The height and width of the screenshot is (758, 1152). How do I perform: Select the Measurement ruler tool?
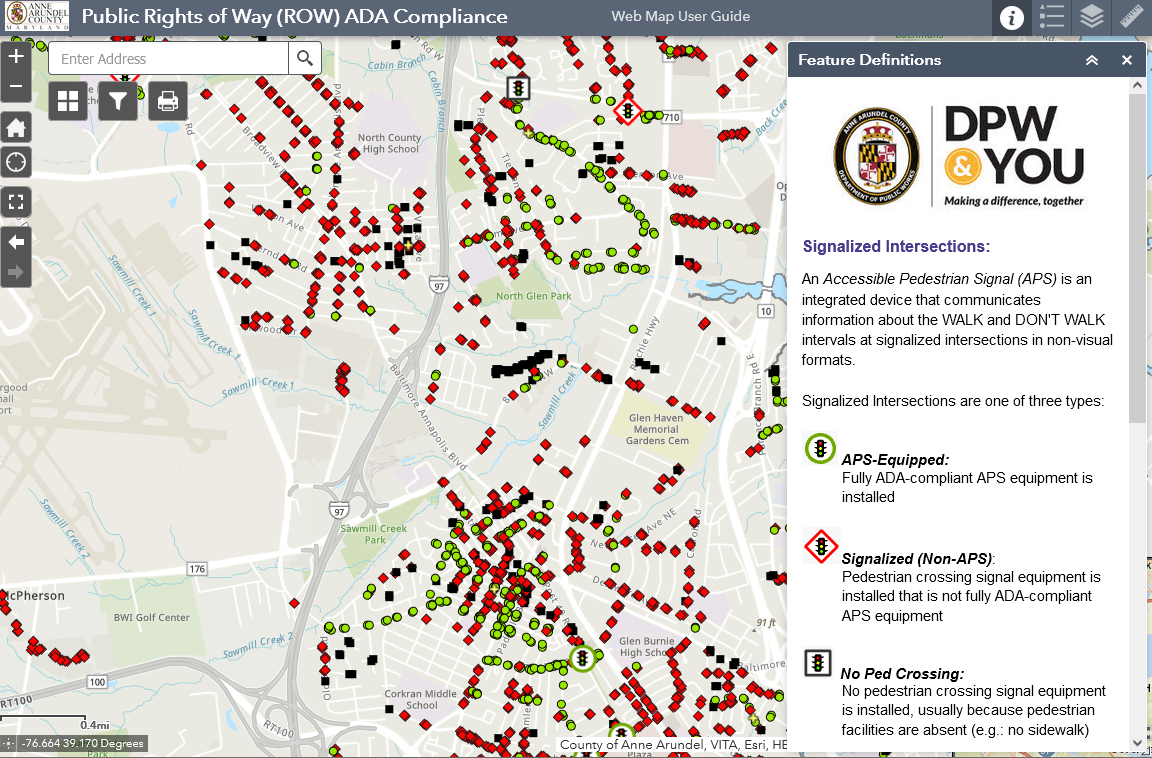(x=1131, y=17)
